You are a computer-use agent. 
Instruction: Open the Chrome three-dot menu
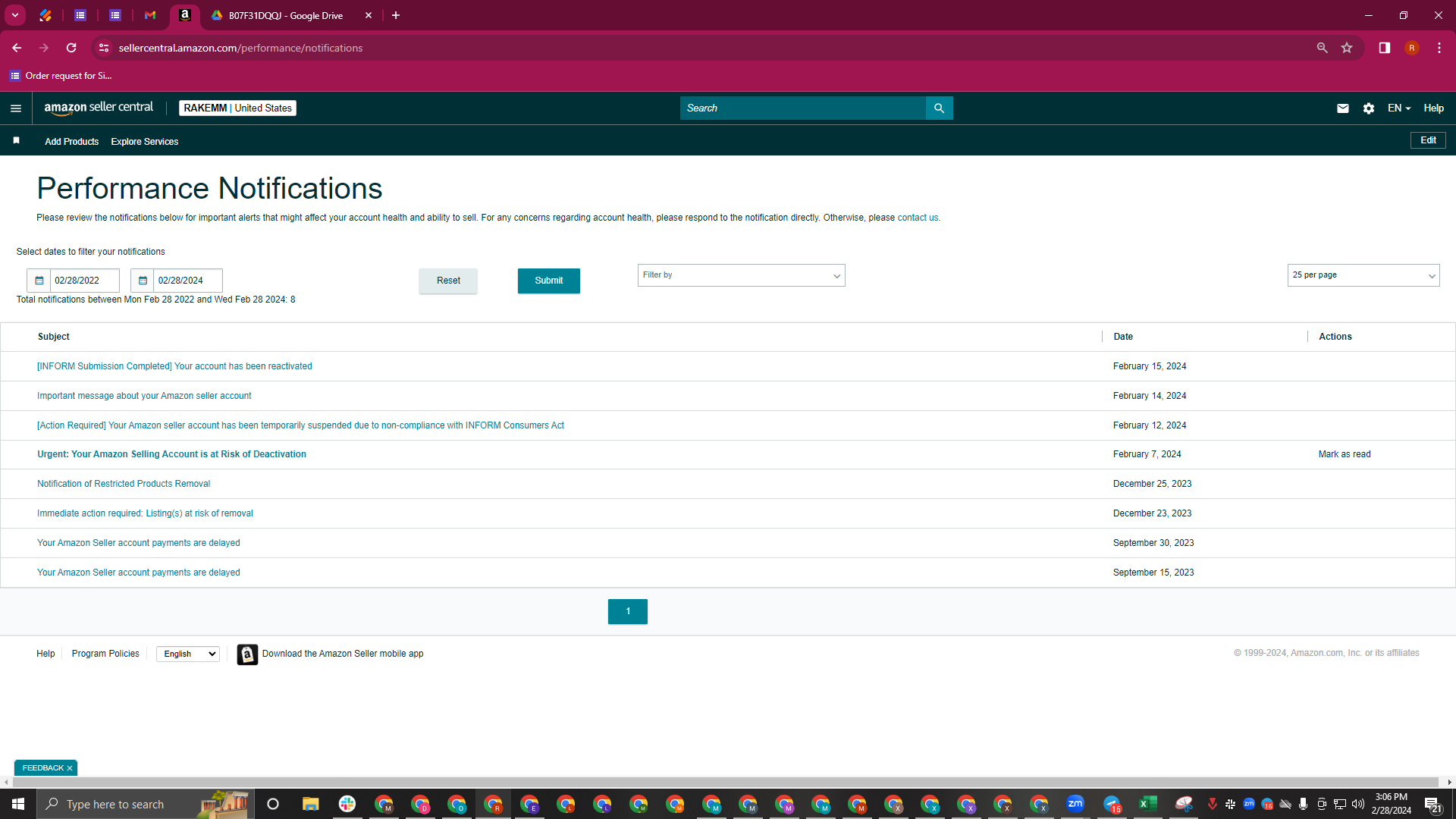[x=1439, y=48]
